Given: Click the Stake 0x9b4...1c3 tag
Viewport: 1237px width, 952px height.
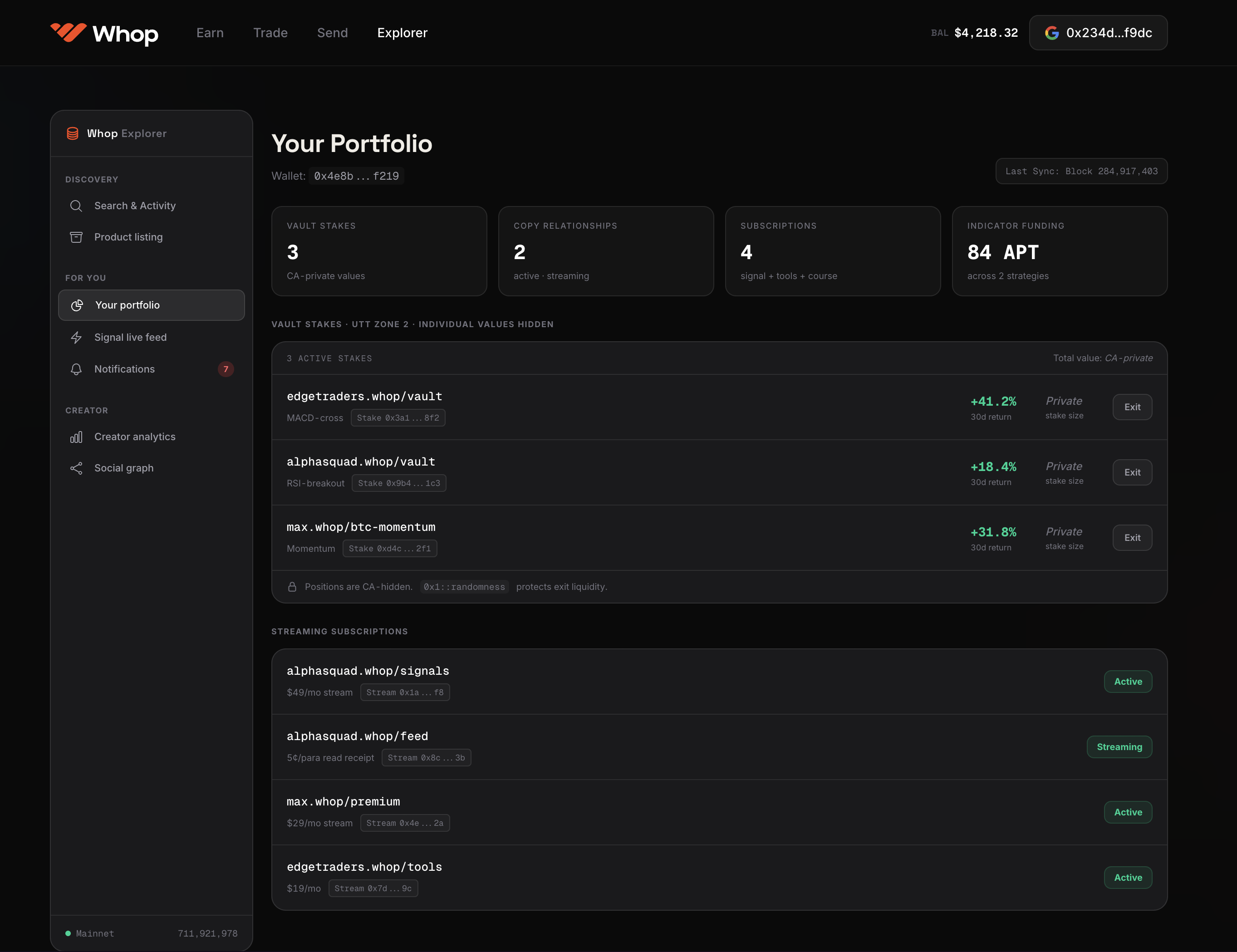Looking at the screenshot, I should pyautogui.click(x=399, y=483).
